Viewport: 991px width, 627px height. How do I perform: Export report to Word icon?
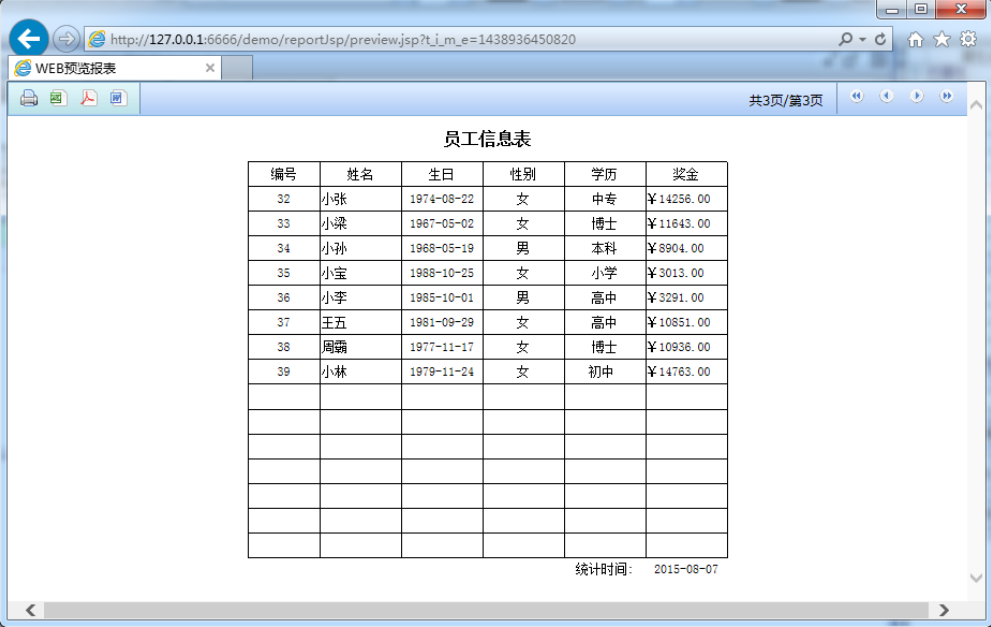tap(118, 98)
